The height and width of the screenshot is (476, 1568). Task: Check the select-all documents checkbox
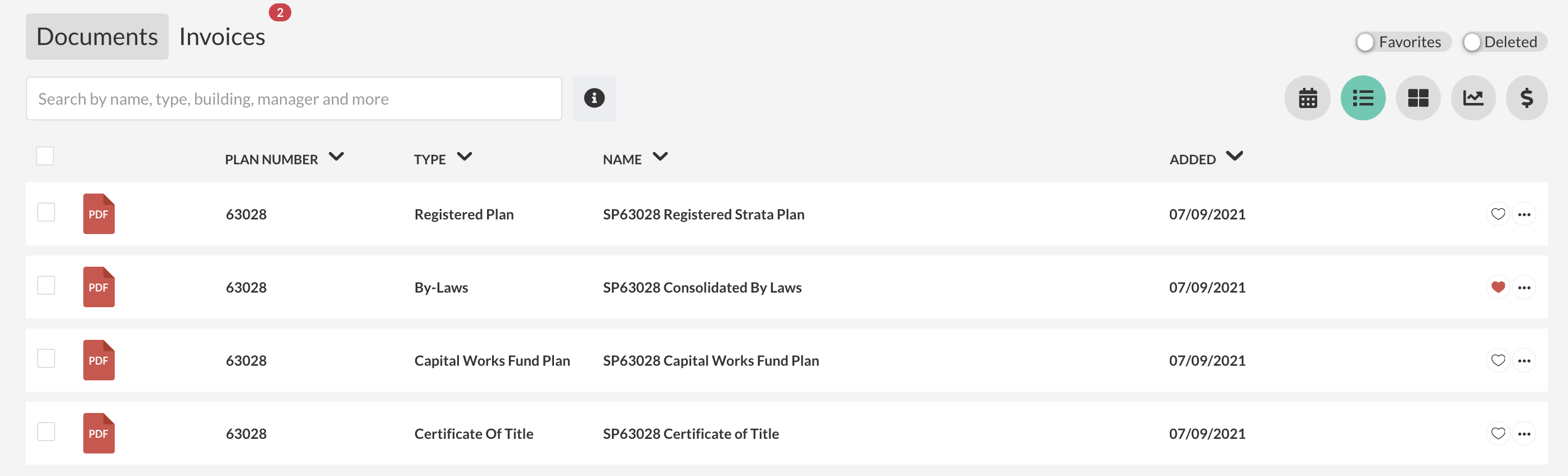tap(45, 156)
